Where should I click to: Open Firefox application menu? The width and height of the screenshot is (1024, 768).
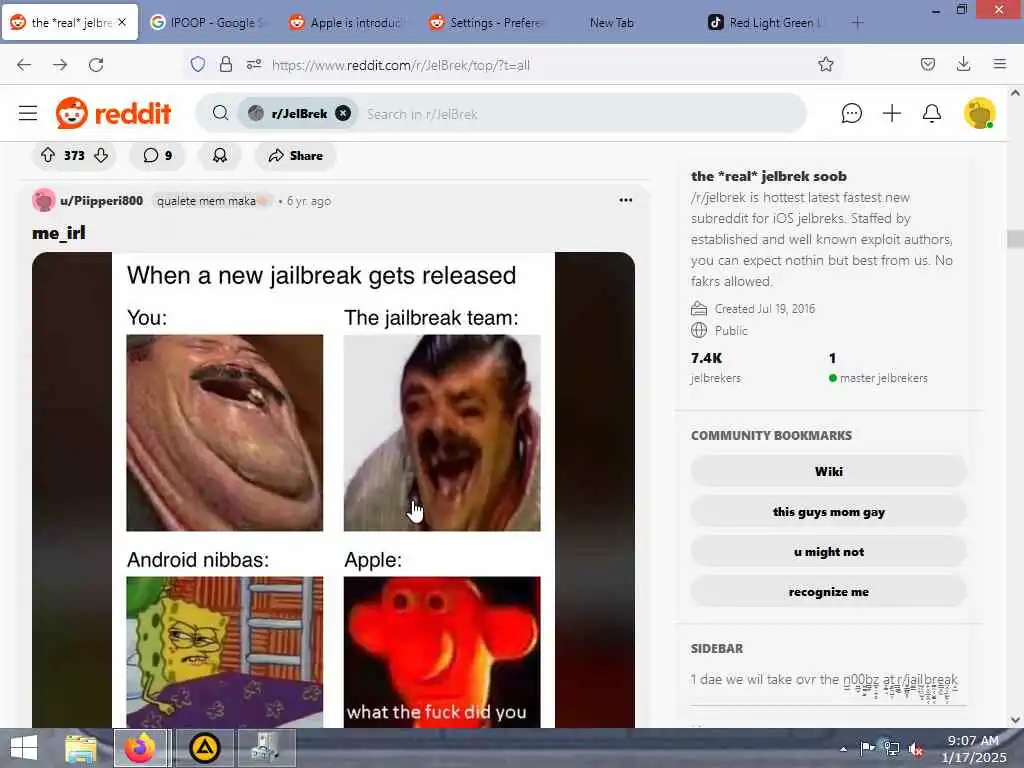click(x=999, y=64)
